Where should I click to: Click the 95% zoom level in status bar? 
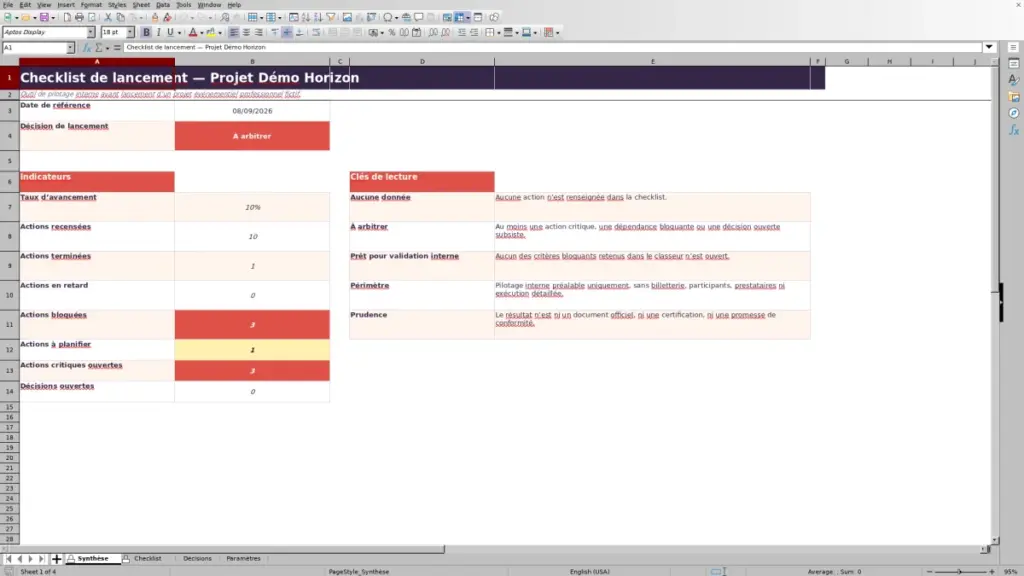point(1011,571)
